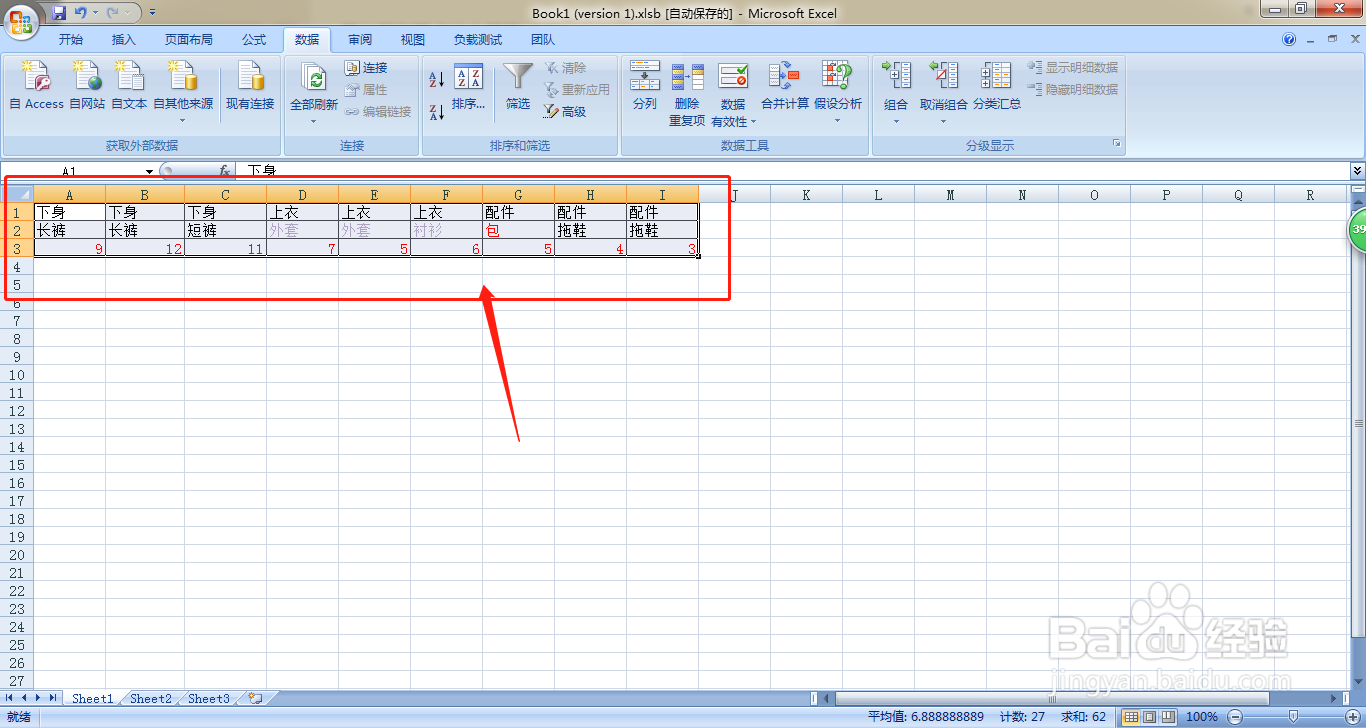Select row 10 header

(x=17, y=375)
